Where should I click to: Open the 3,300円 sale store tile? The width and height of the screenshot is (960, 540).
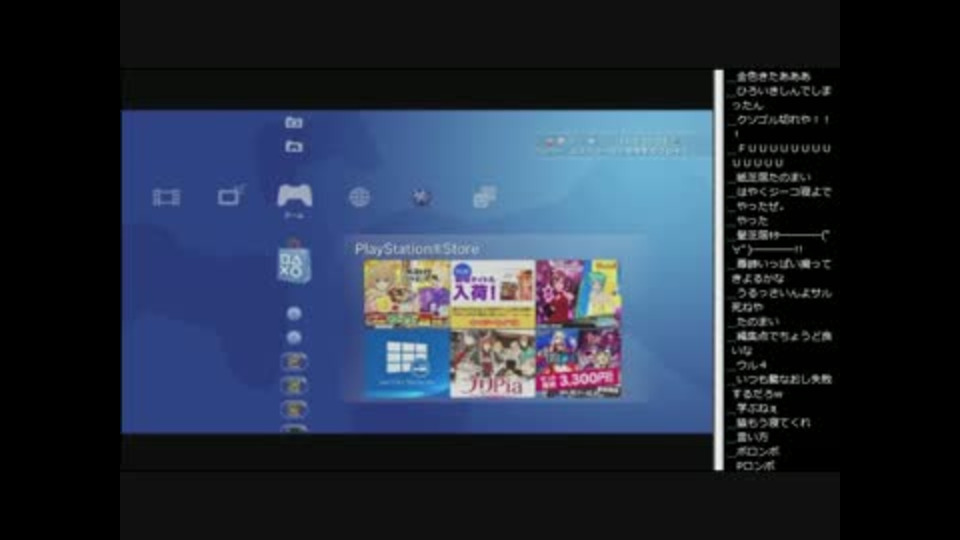point(579,363)
